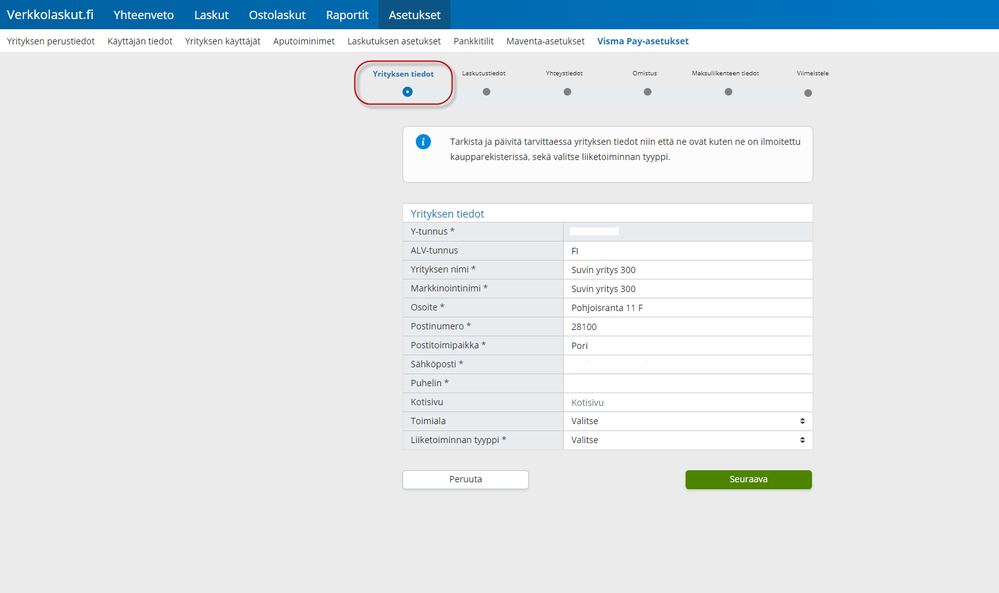
Task: Click the Yrityksen tiedot section heading
Action: (447, 214)
